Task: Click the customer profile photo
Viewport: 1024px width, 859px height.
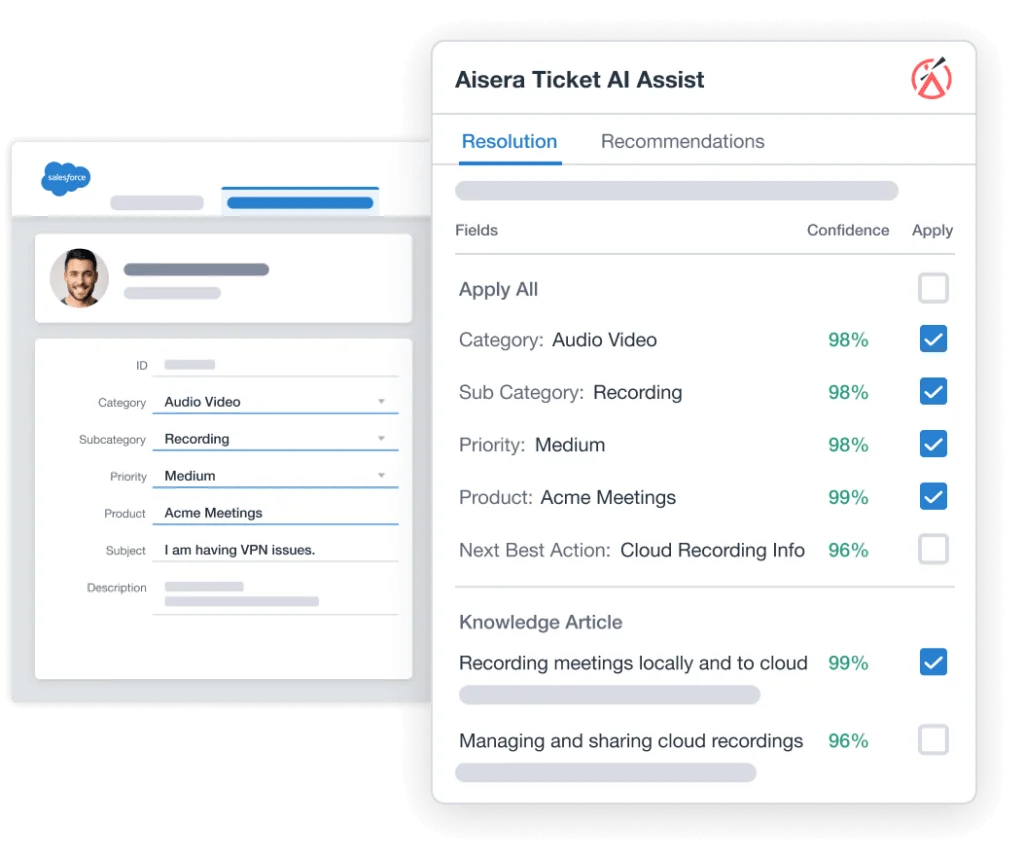Action: (80, 278)
